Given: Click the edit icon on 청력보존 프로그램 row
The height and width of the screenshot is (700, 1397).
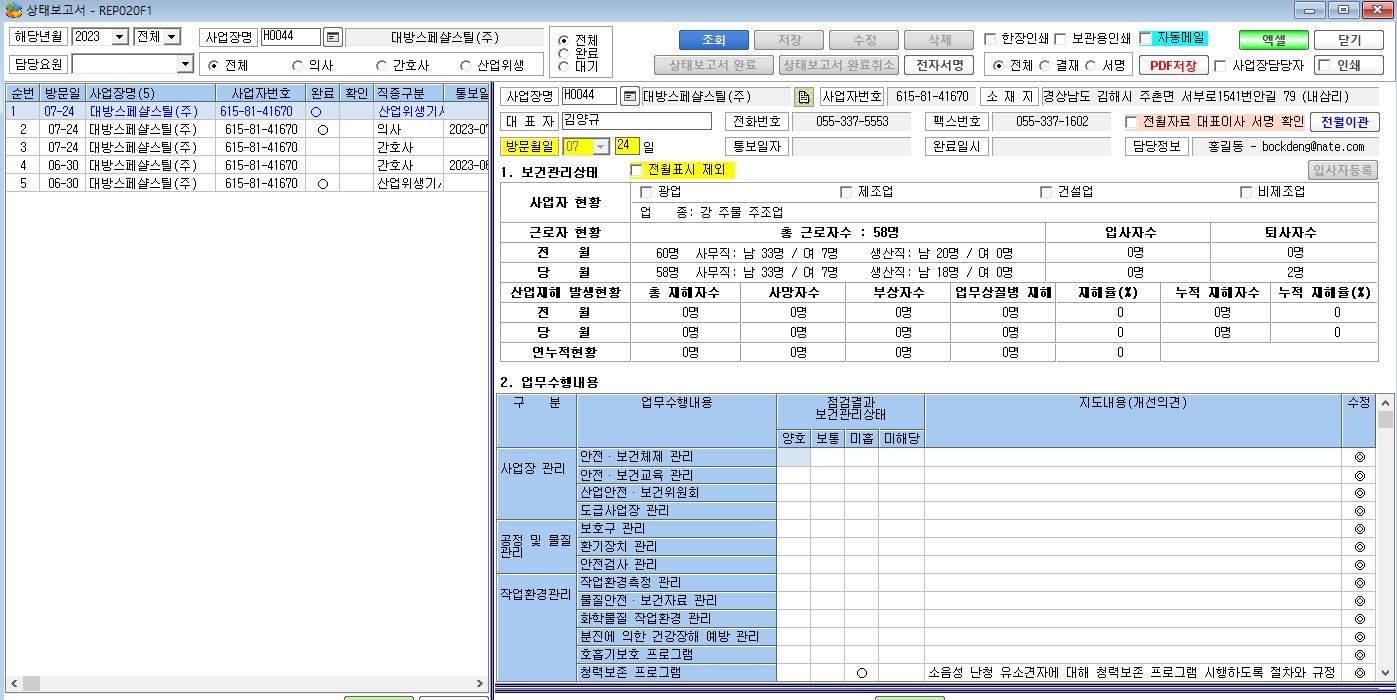Looking at the screenshot, I should 1359,673.
